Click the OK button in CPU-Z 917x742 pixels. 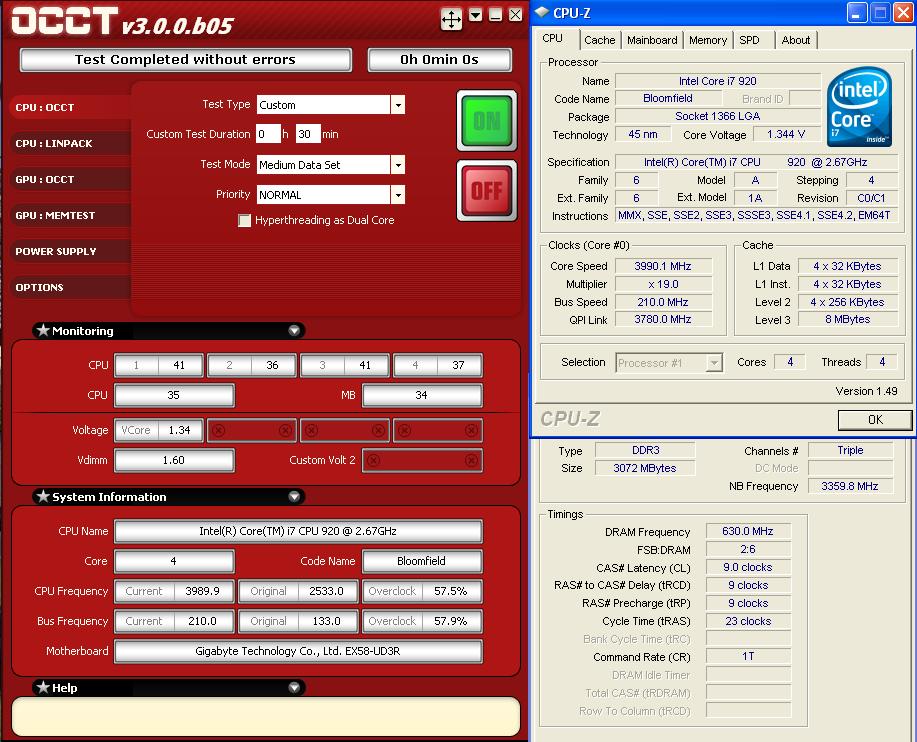(x=875, y=420)
